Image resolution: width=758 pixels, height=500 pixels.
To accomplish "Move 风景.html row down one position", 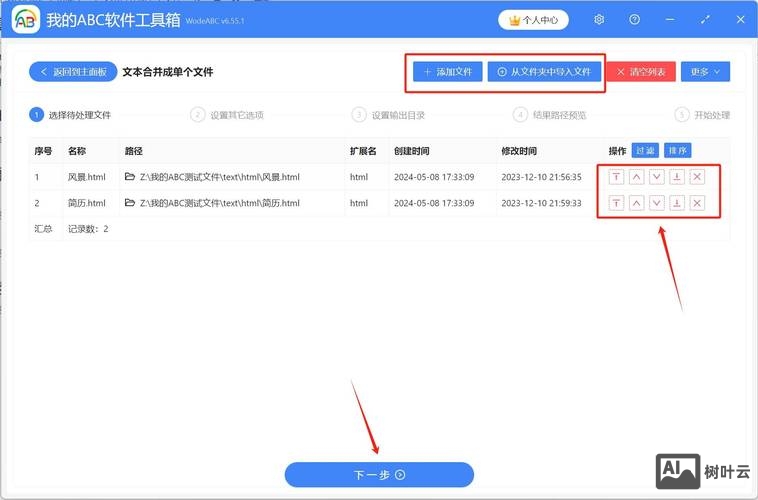I will pyautogui.click(x=656, y=177).
